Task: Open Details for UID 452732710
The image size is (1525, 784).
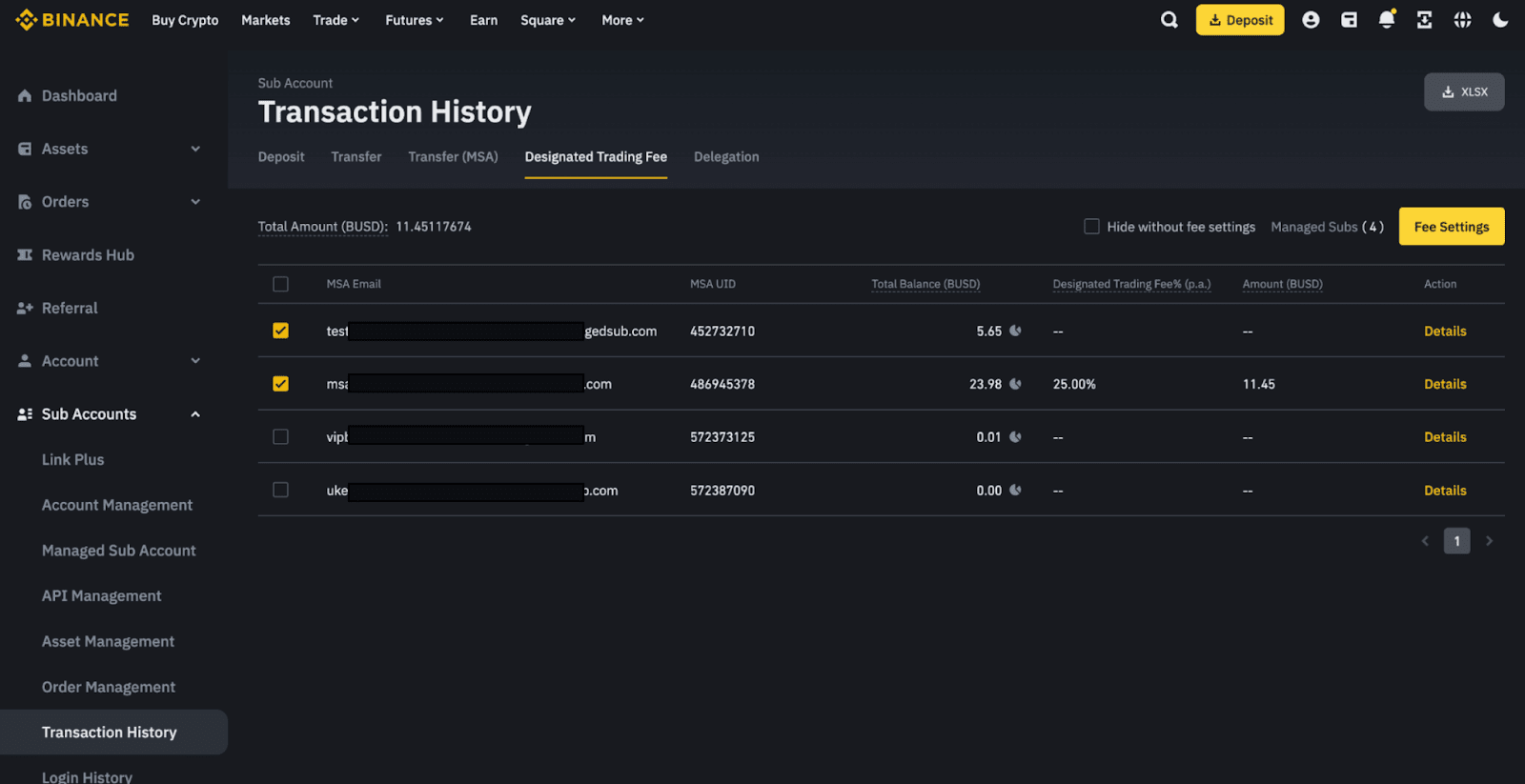Action: (x=1445, y=332)
